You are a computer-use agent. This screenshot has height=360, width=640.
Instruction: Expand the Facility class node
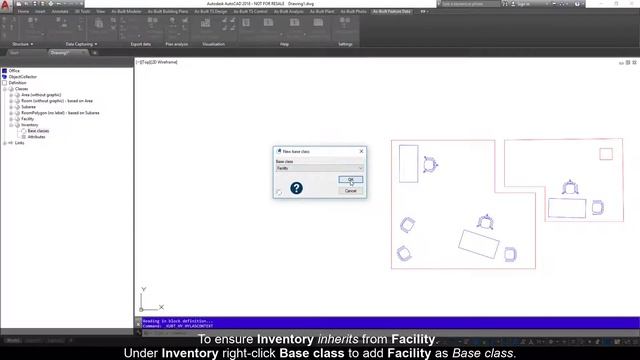[11, 119]
